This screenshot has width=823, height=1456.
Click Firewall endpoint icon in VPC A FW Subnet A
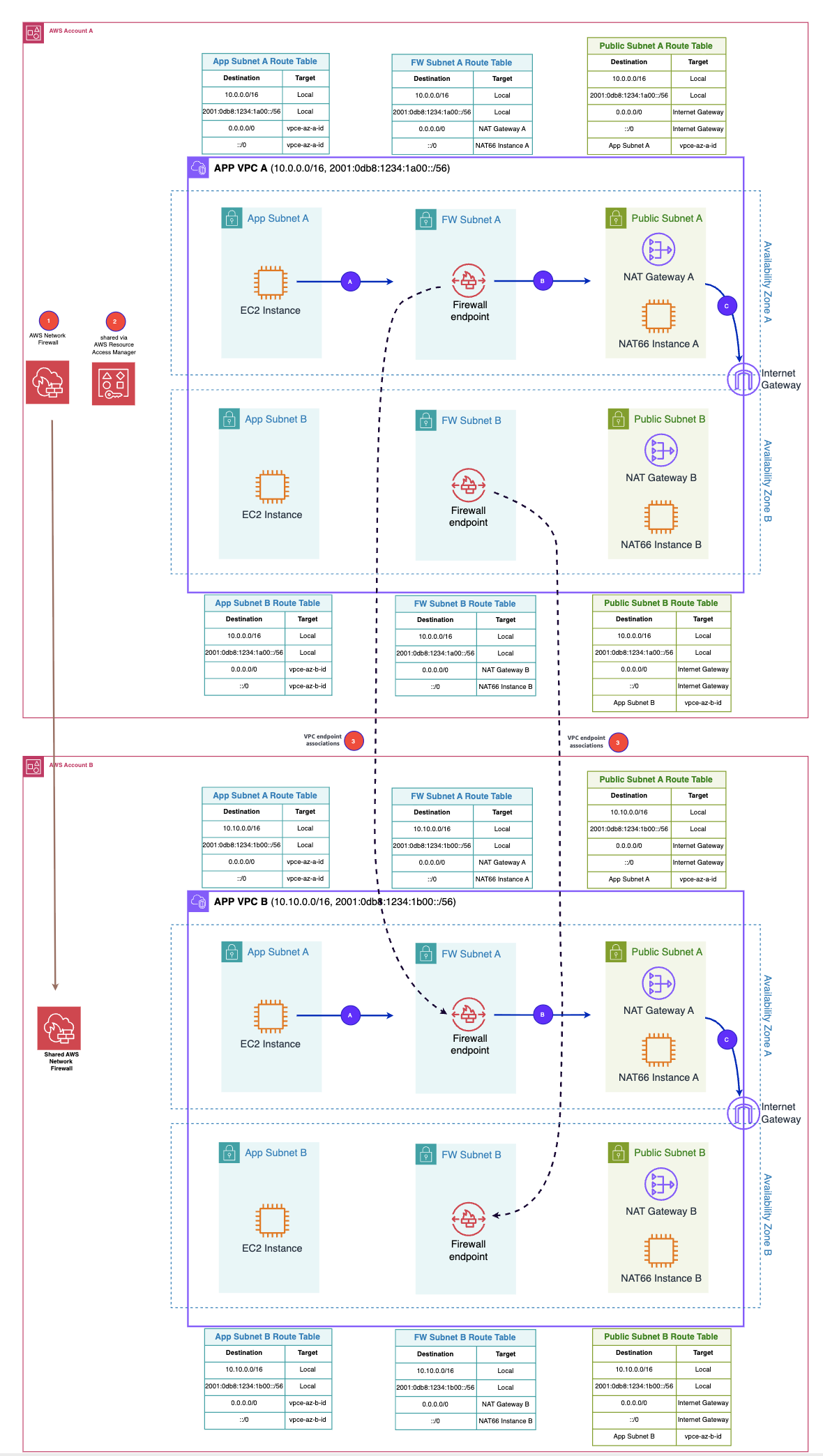coord(469,280)
